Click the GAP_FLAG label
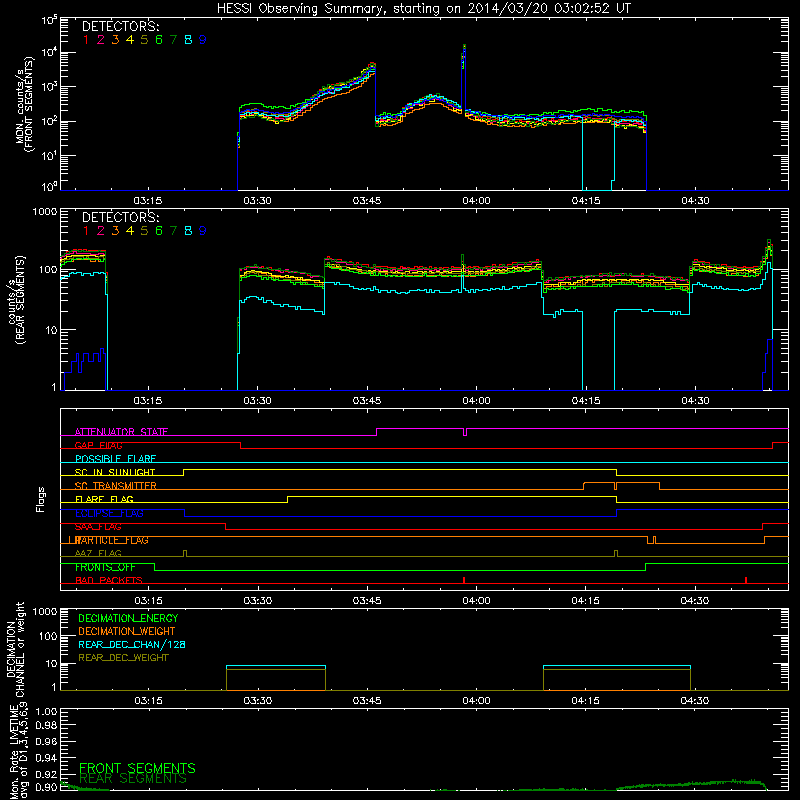Viewport: 800px width, 800px height. click(x=98, y=445)
